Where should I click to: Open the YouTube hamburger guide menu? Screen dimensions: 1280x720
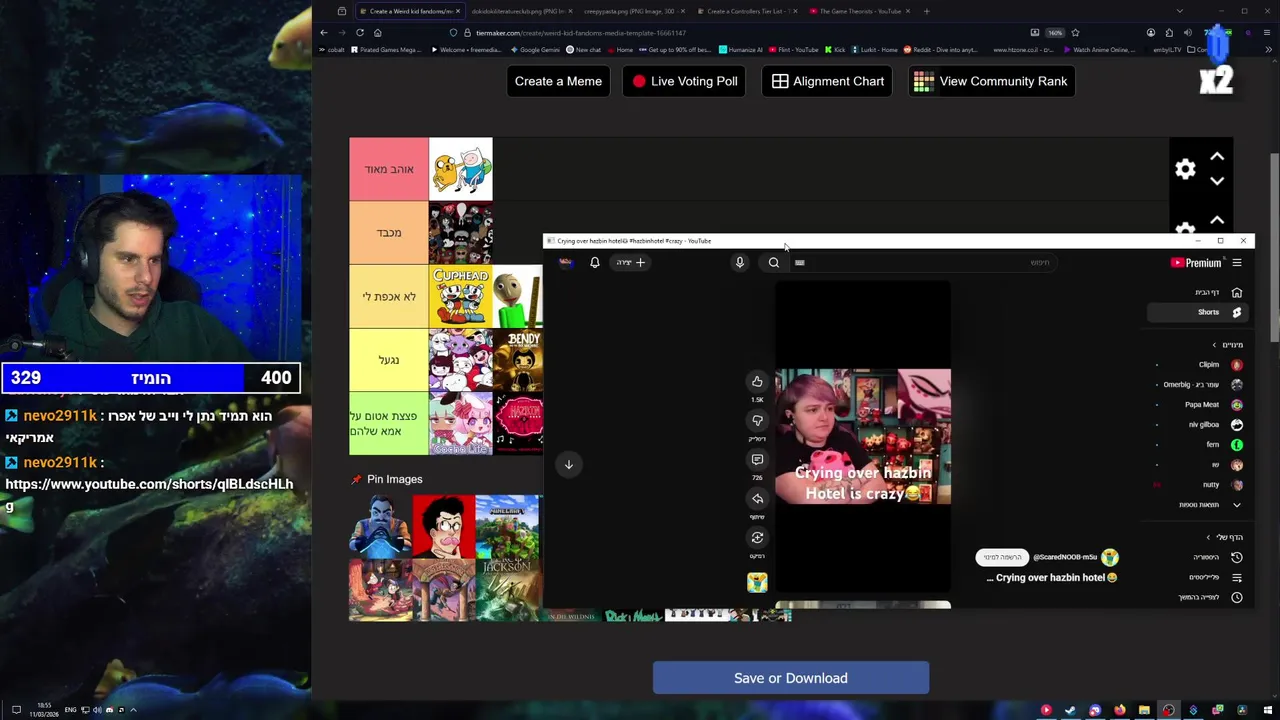click(x=1237, y=263)
